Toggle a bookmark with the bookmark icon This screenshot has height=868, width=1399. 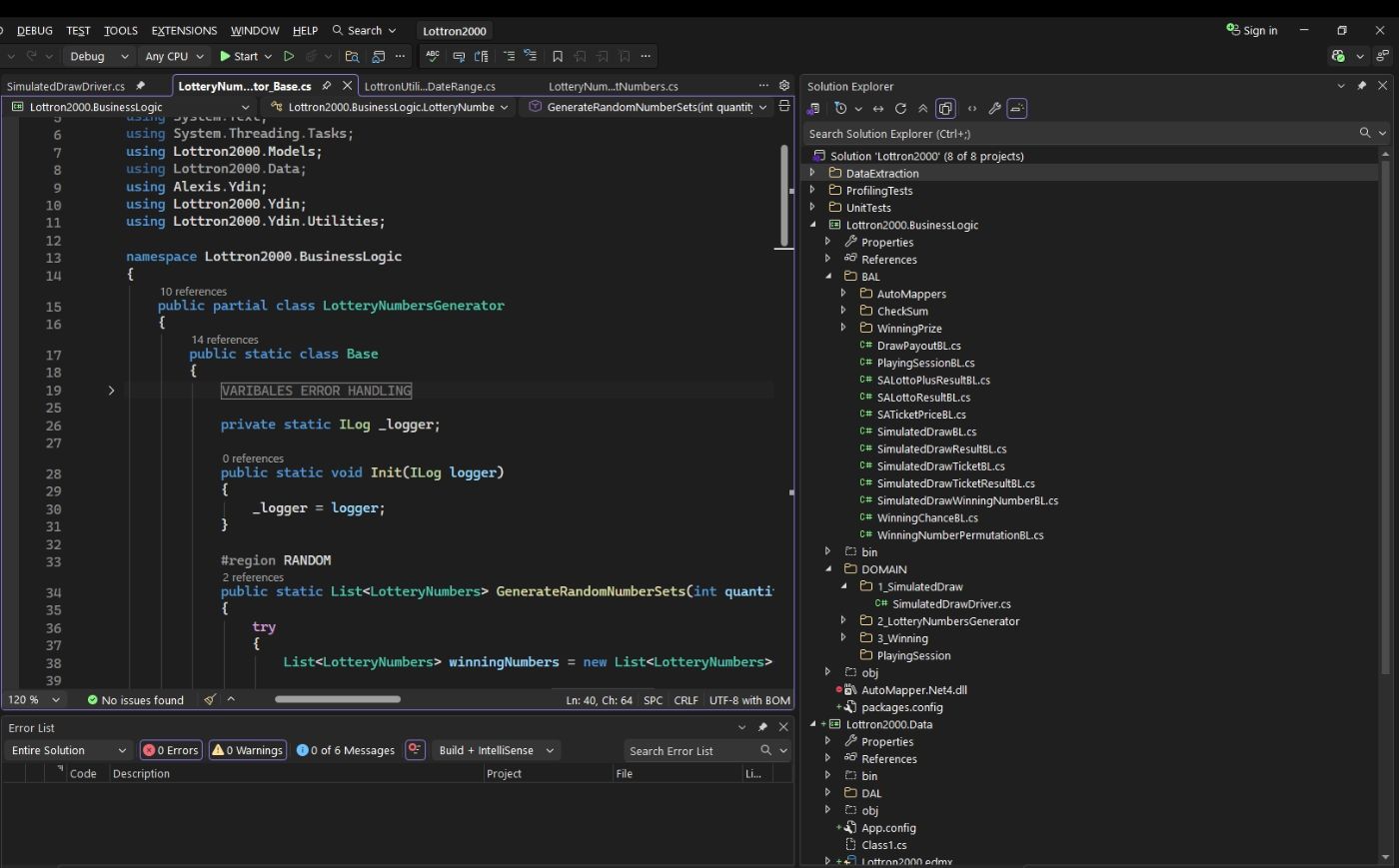pyautogui.click(x=558, y=56)
